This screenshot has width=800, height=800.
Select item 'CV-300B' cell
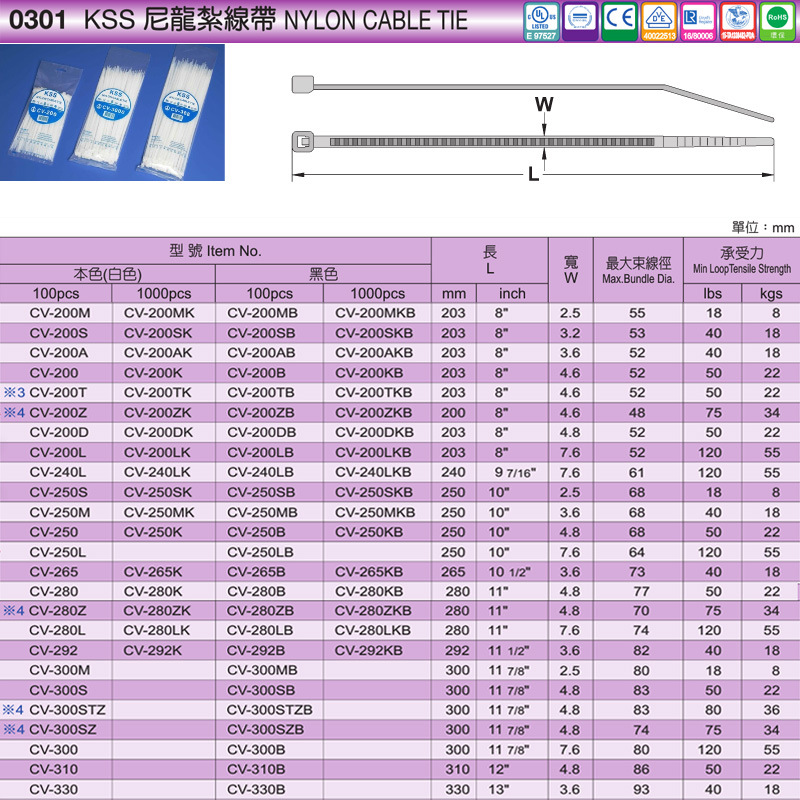[256, 750]
